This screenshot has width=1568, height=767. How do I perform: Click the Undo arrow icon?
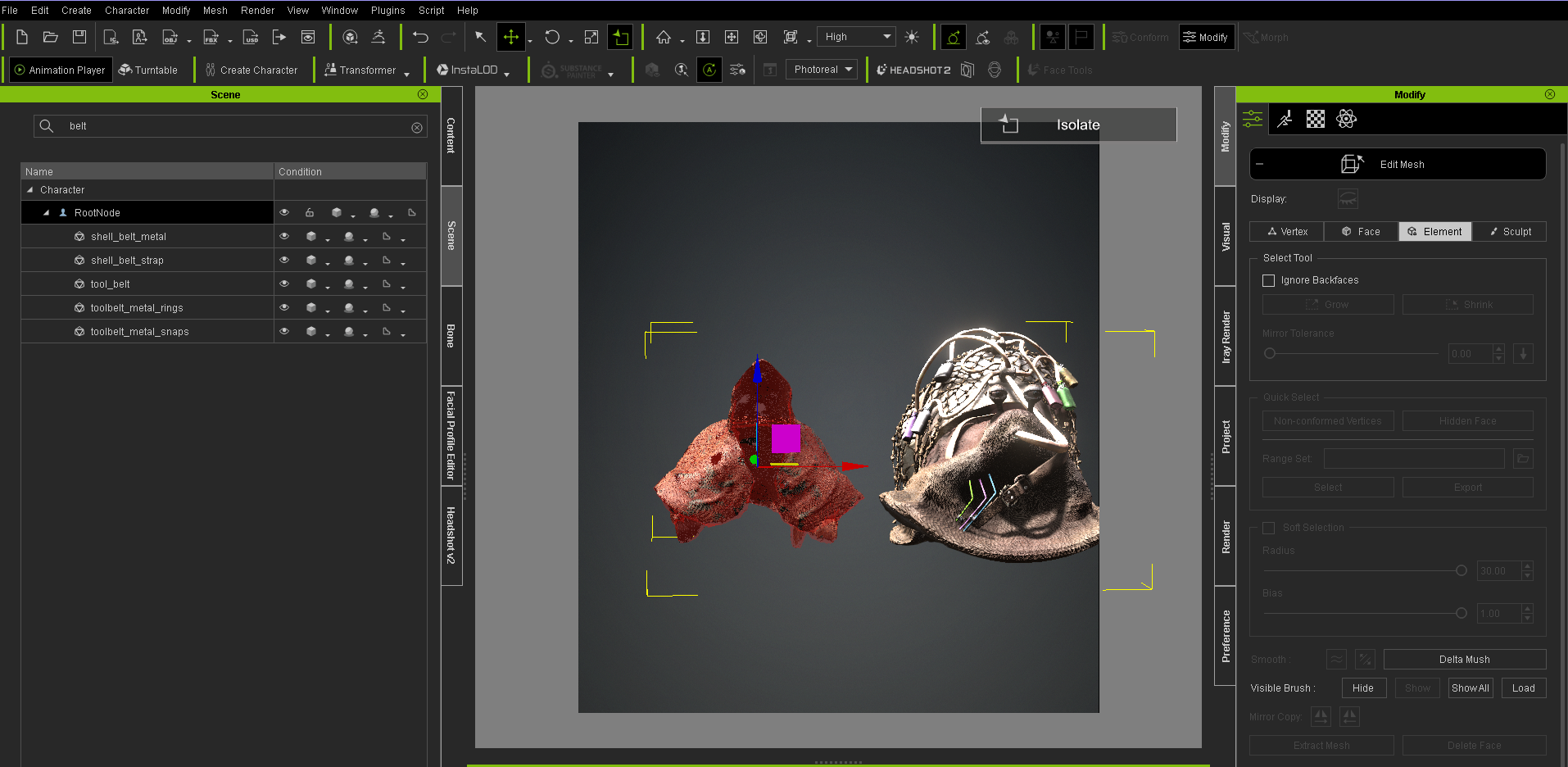coord(420,37)
